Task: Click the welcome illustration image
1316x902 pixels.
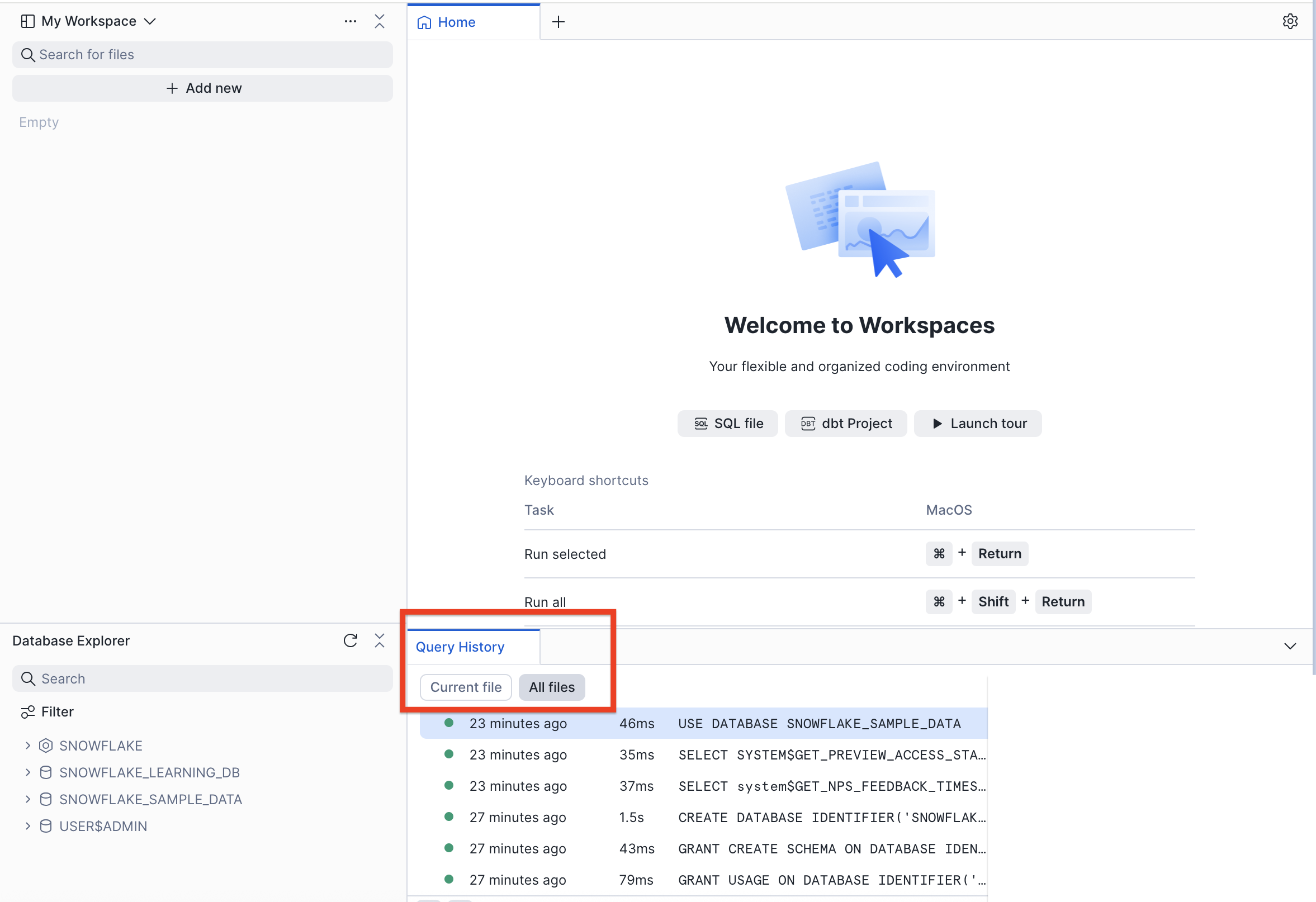Action: coord(859,219)
